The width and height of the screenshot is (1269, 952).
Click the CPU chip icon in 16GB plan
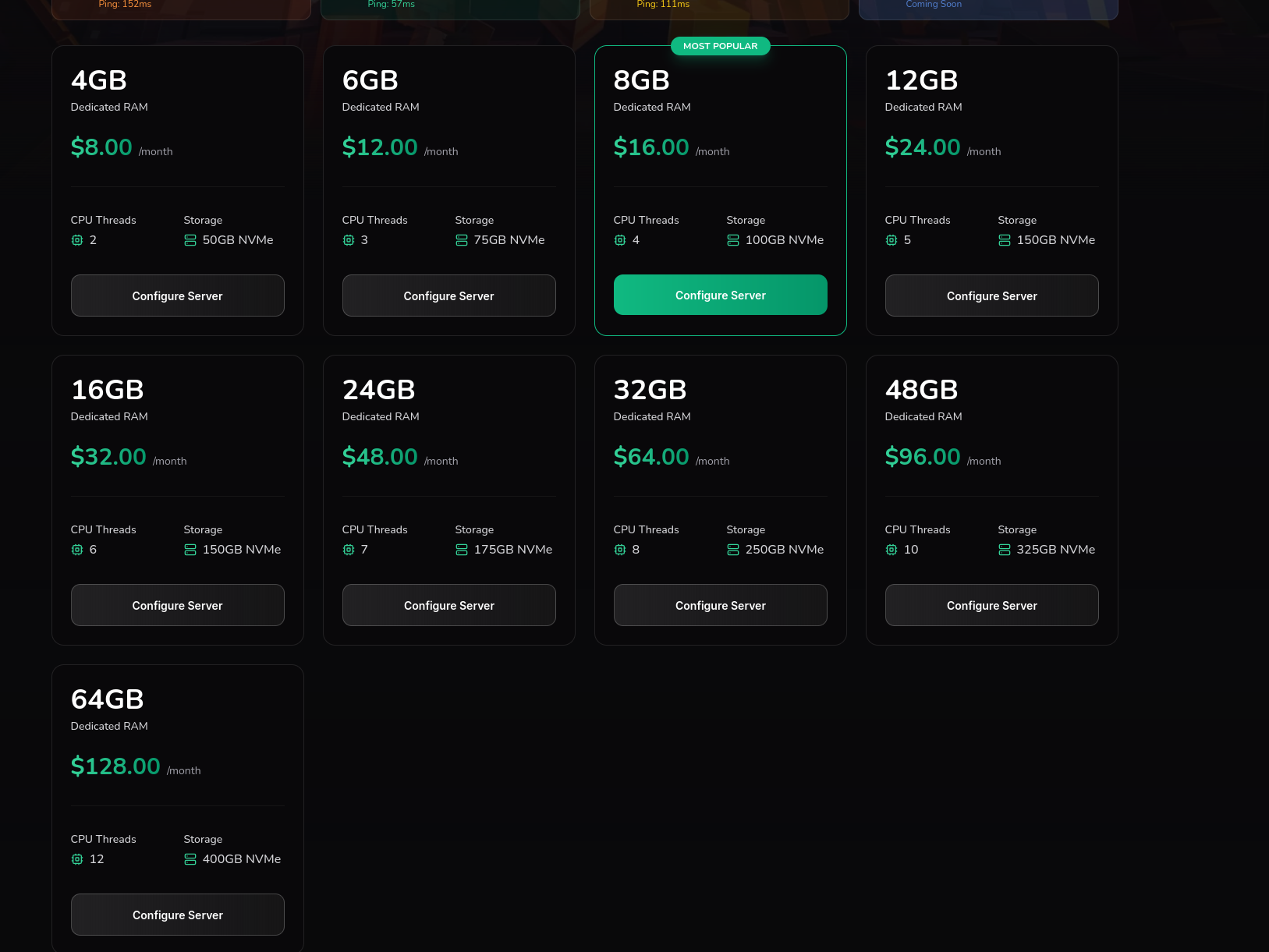(77, 550)
